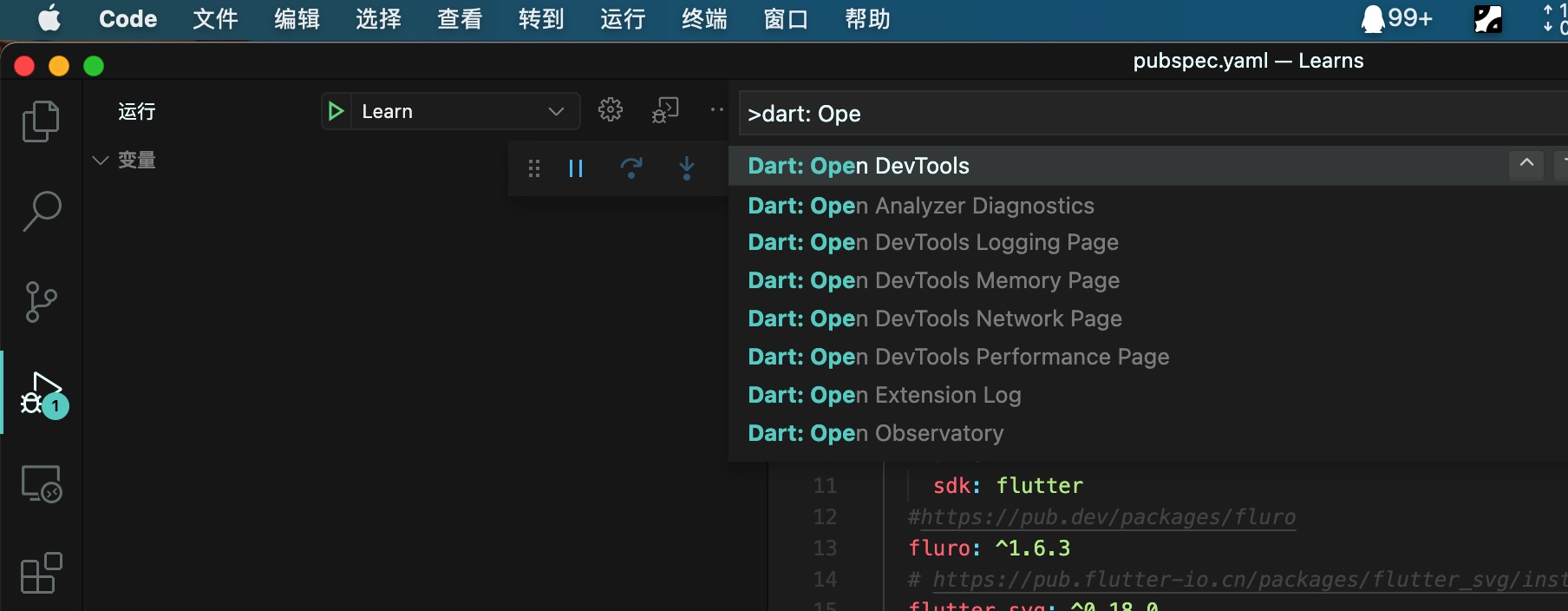
Task: Open the pub.dev fluro package link
Action: (1107, 517)
